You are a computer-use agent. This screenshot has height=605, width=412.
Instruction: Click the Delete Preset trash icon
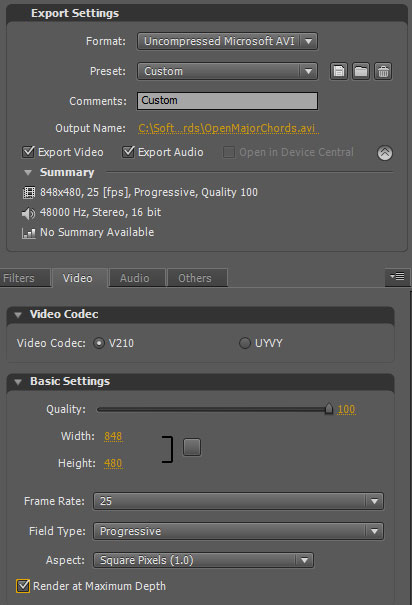(383, 71)
